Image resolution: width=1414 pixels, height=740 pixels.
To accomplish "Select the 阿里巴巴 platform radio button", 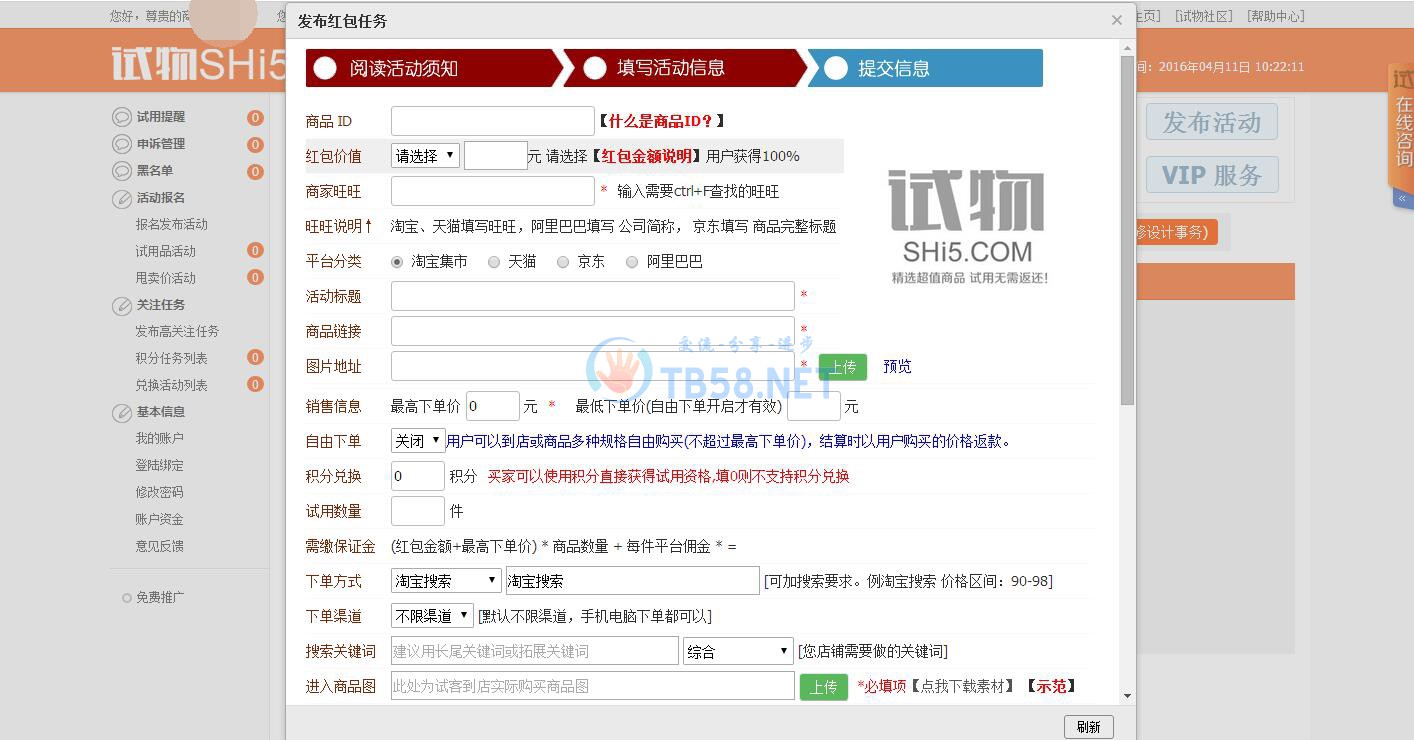I will click(x=632, y=262).
